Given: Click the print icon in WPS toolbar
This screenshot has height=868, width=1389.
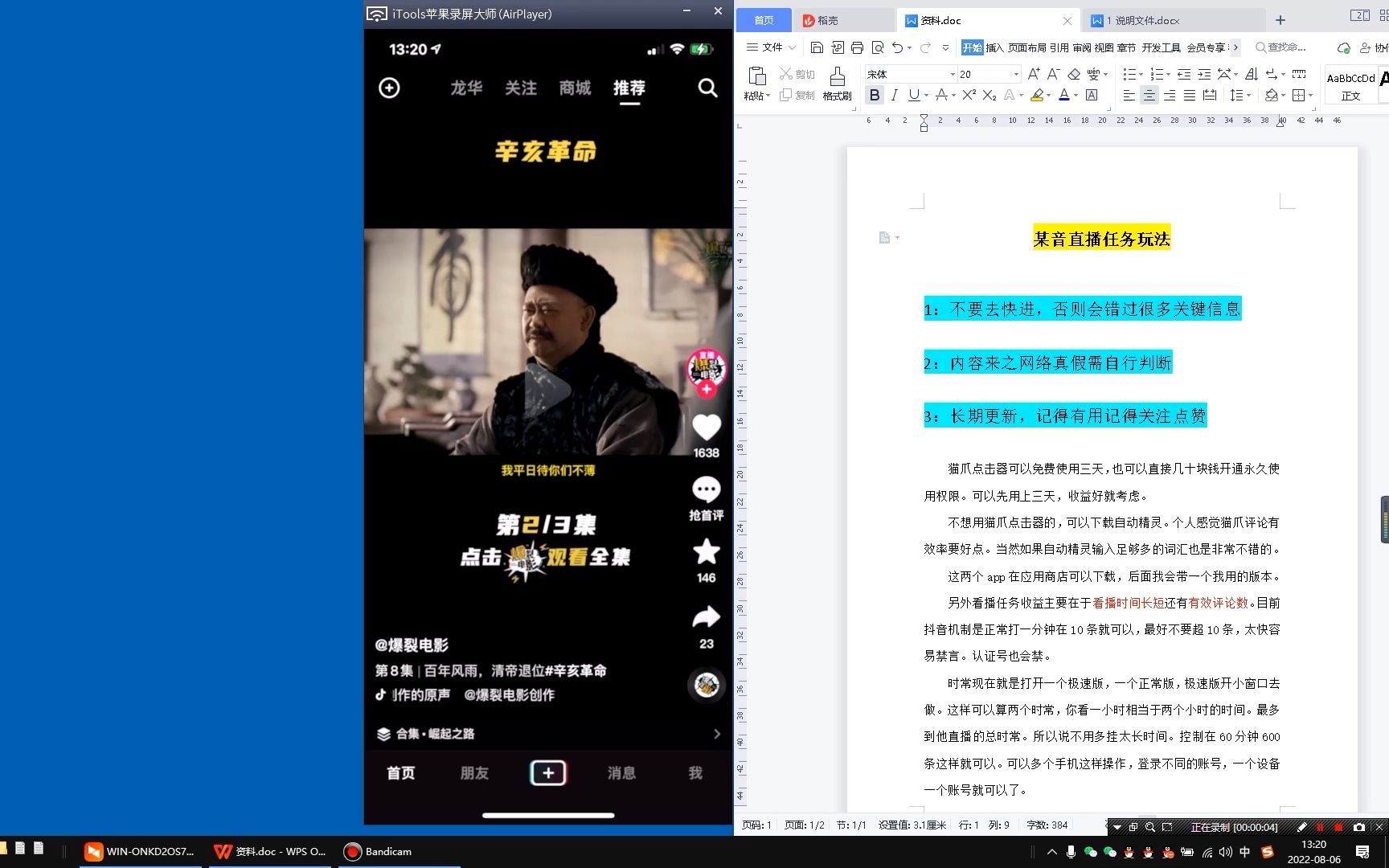Looking at the screenshot, I should [857, 47].
